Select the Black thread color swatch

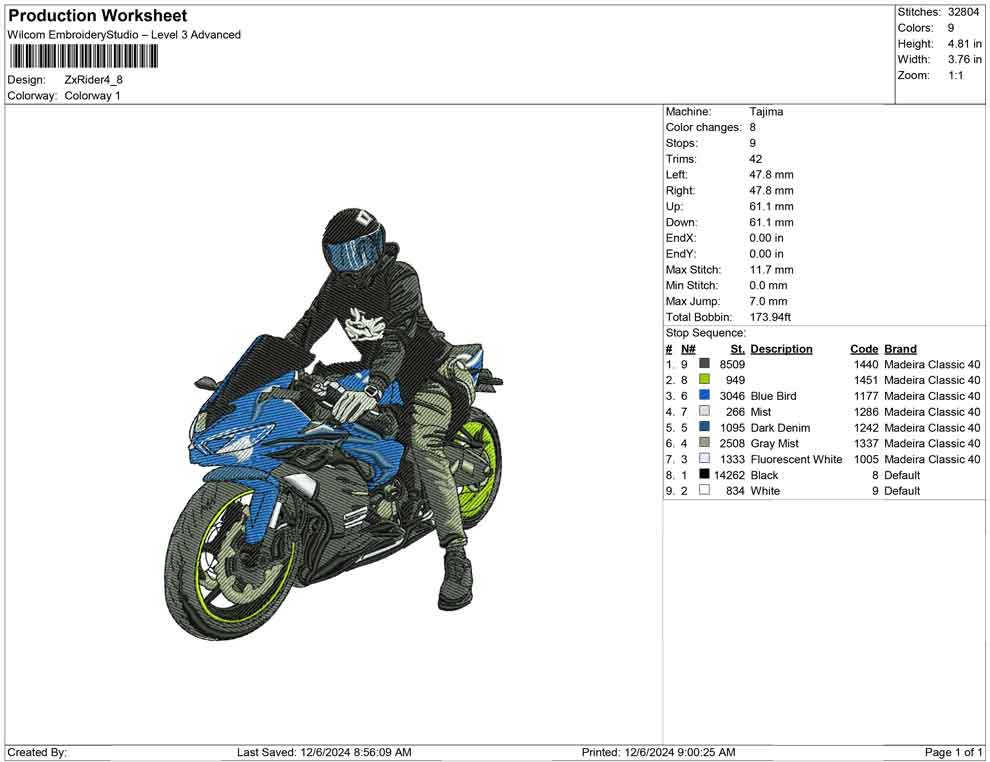pos(705,475)
